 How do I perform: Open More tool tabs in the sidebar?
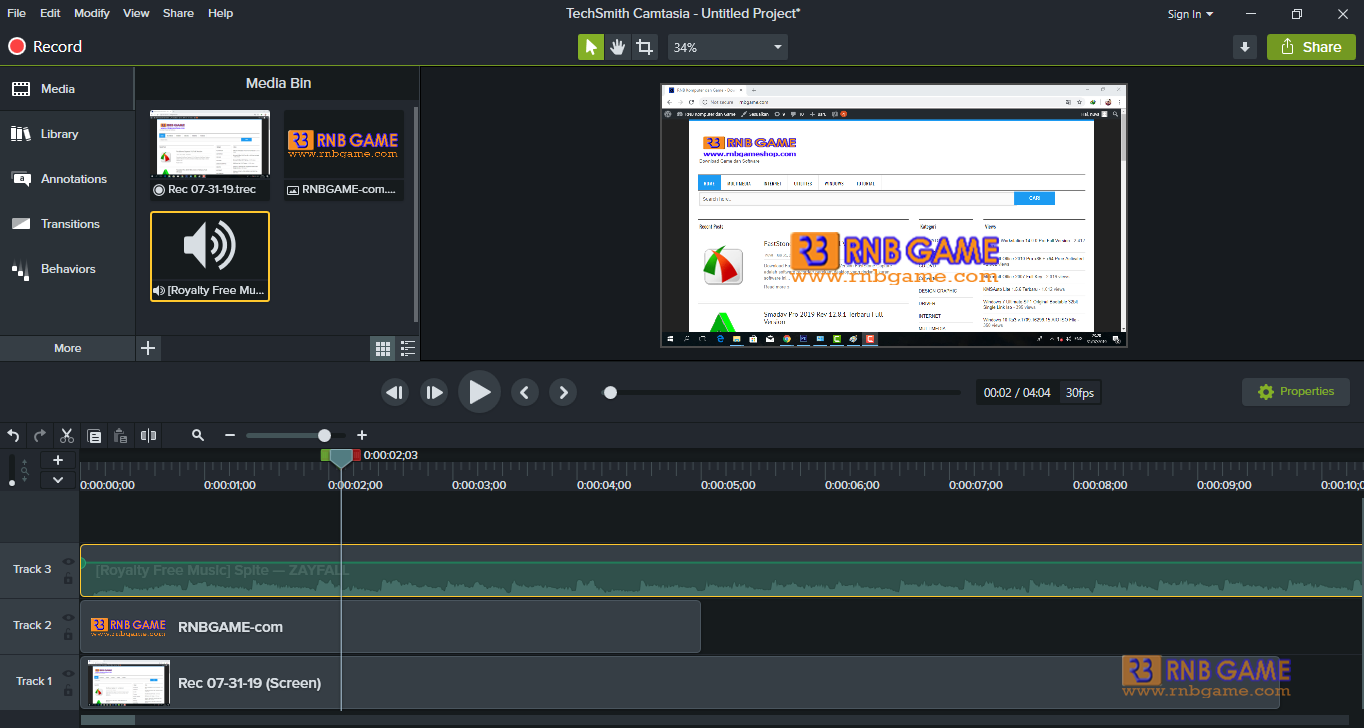click(x=68, y=348)
